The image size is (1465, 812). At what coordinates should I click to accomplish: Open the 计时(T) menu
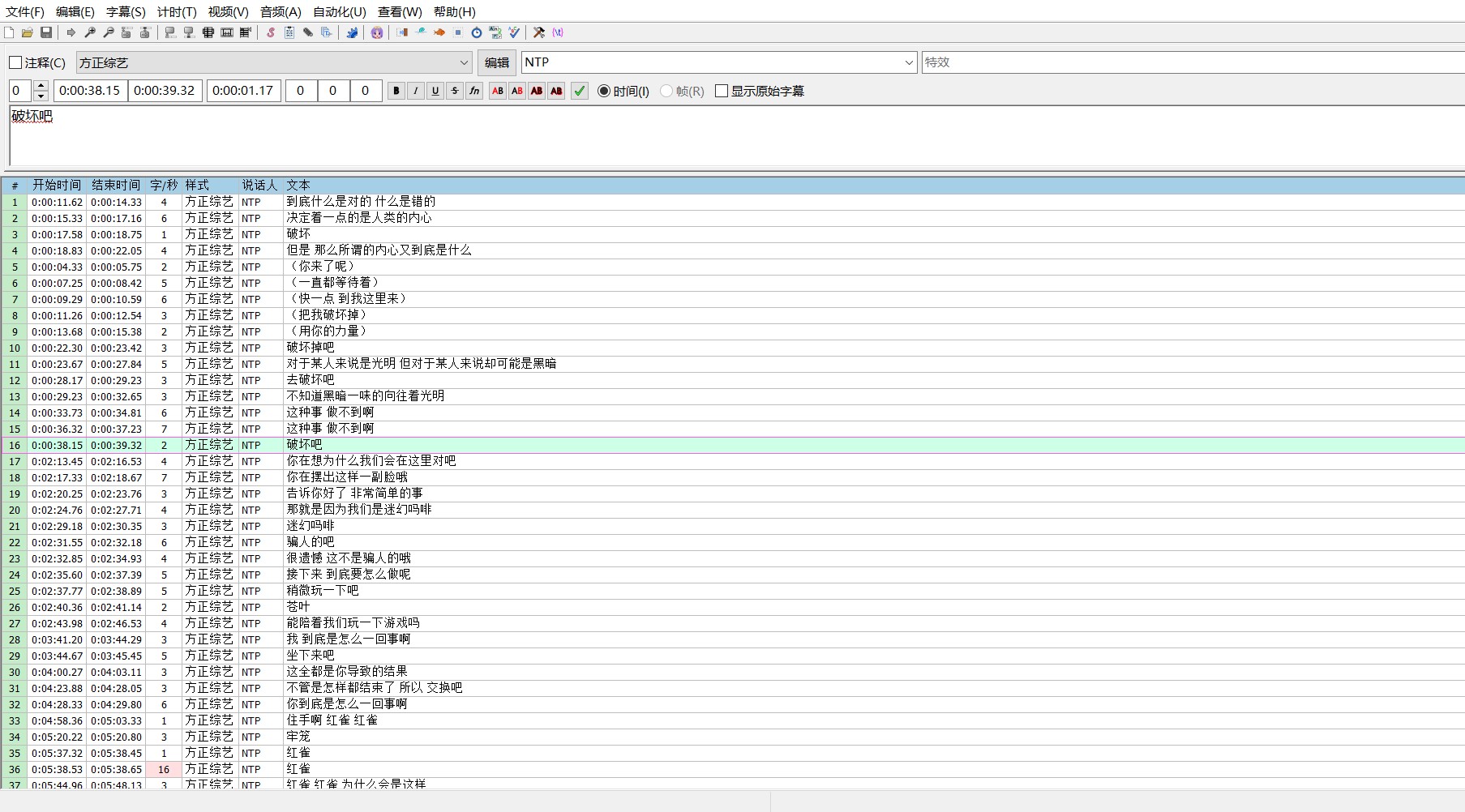(177, 11)
